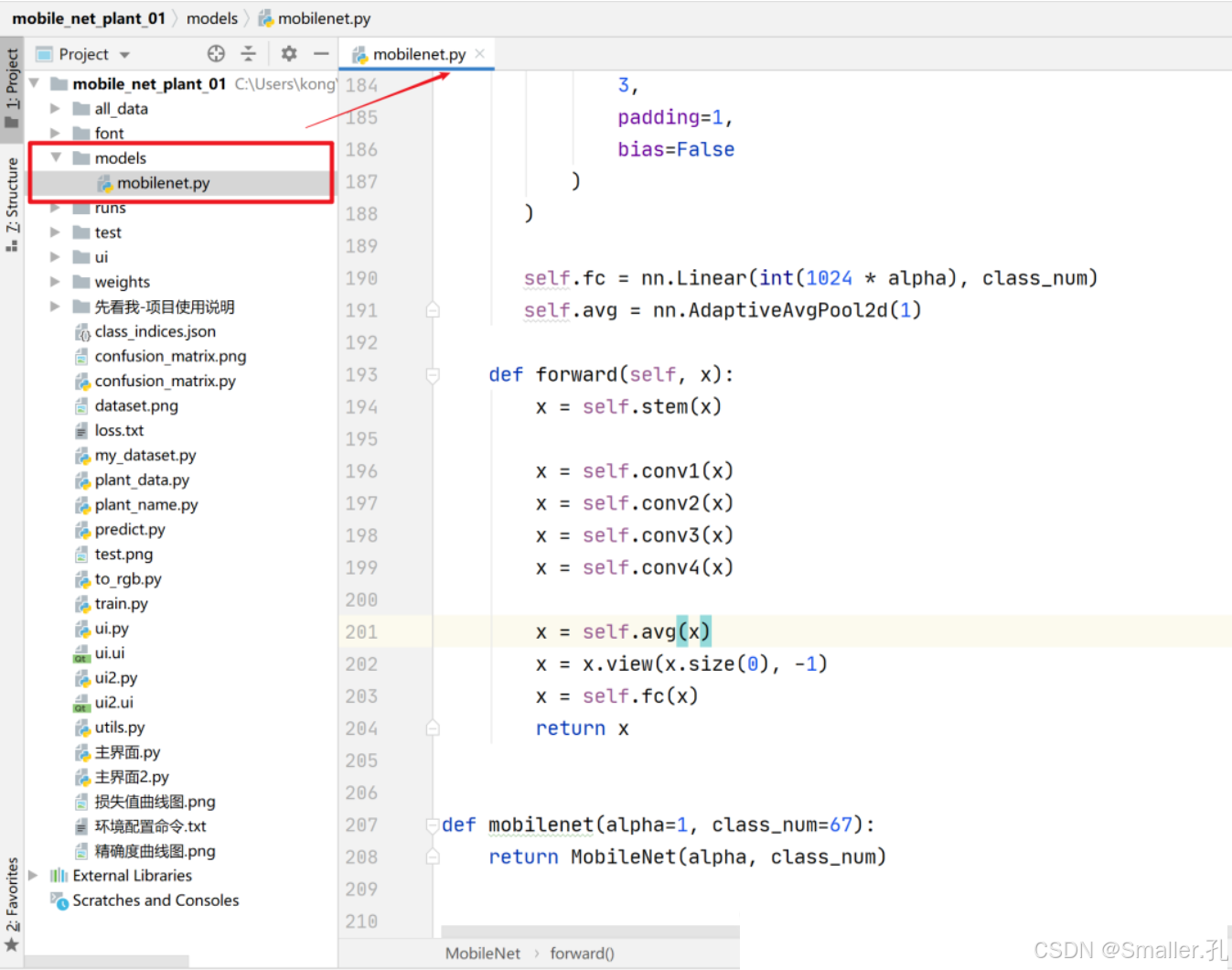The height and width of the screenshot is (970, 1232).
Task: Select loss.txt text file icon
Action: [82, 431]
